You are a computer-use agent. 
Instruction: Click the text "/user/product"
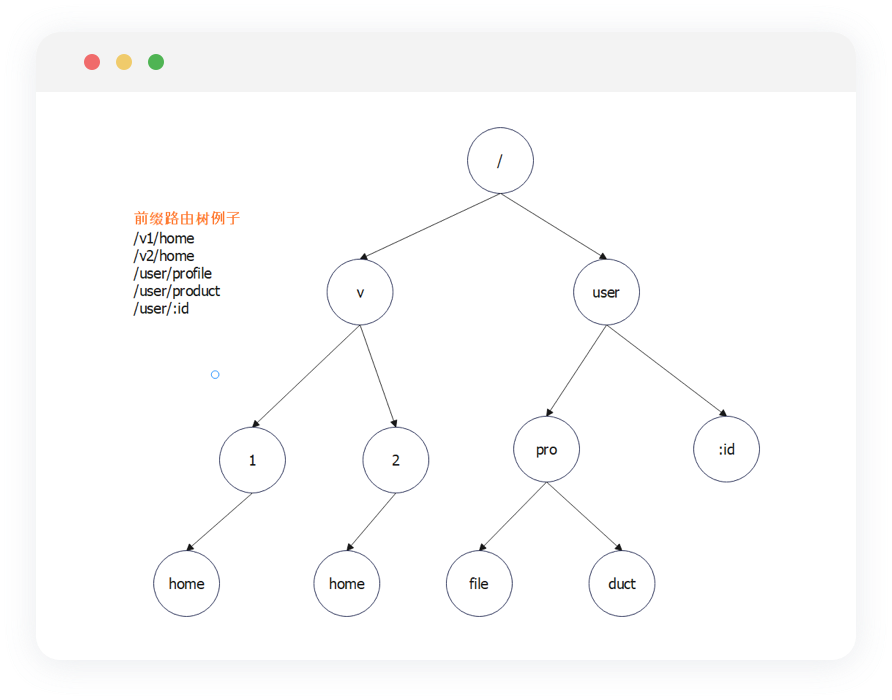(x=176, y=291)
